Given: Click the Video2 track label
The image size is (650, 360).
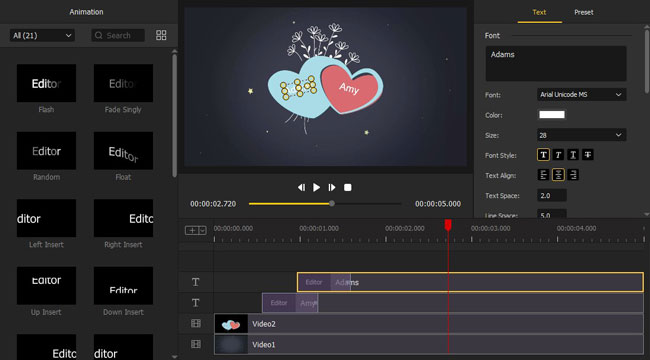Looking at the screenshot, I should click(x=264, y=324).
